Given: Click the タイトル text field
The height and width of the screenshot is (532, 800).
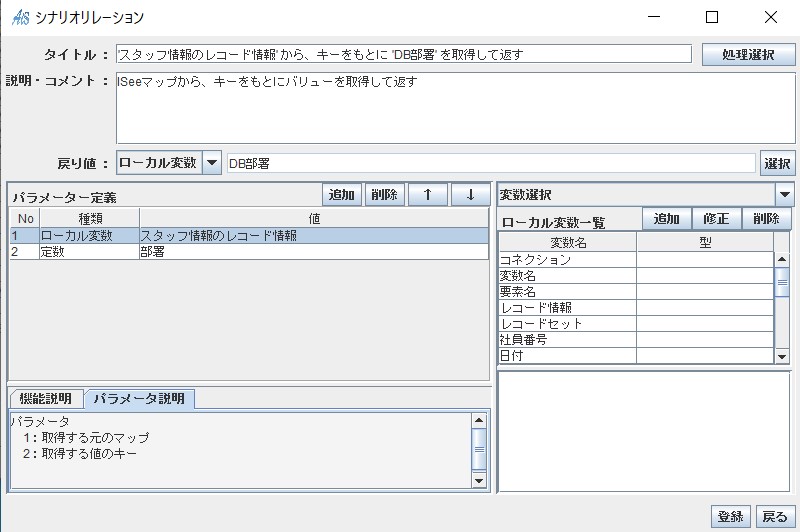Looking at the screenshot, I should 403,54.
